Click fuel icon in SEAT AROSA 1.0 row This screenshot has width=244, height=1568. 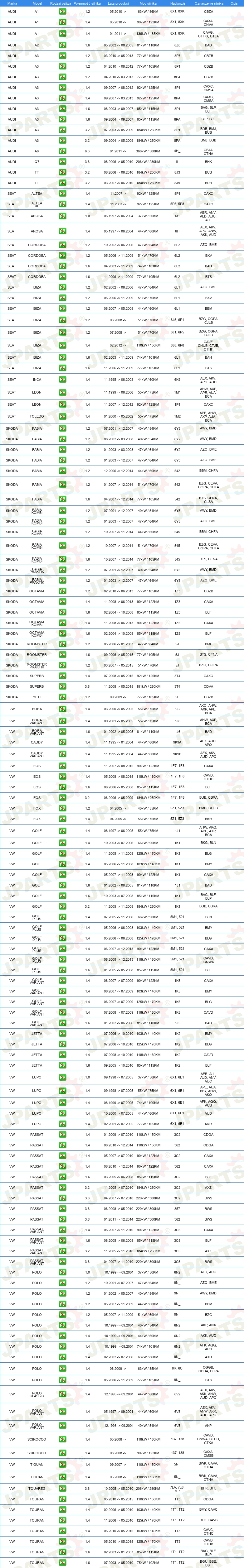[62, 216]
